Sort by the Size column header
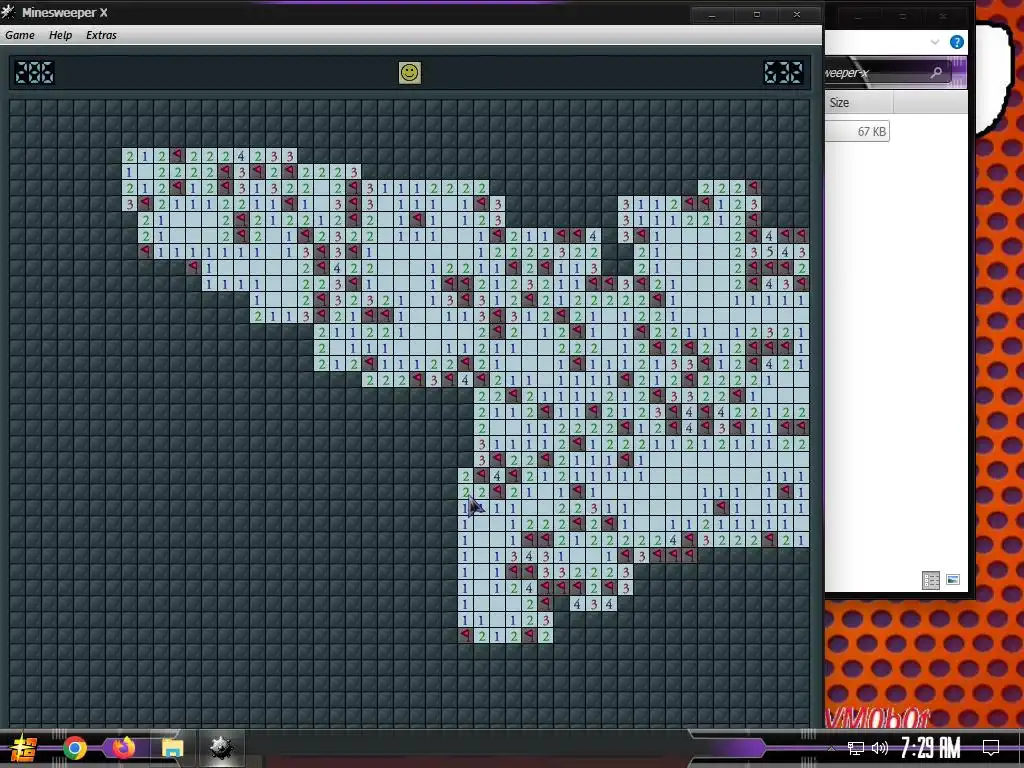 coord(858,103)
